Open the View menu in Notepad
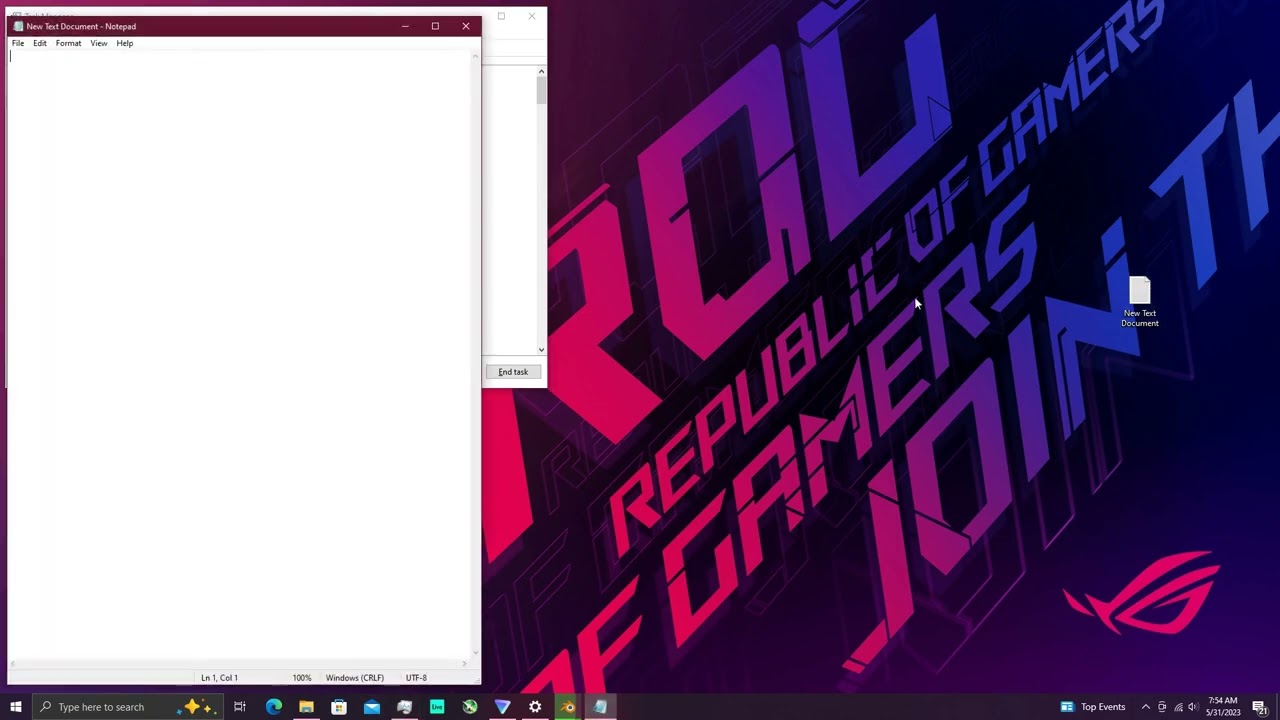Screen dimensions: 1280x720 (x=99, y=43)
